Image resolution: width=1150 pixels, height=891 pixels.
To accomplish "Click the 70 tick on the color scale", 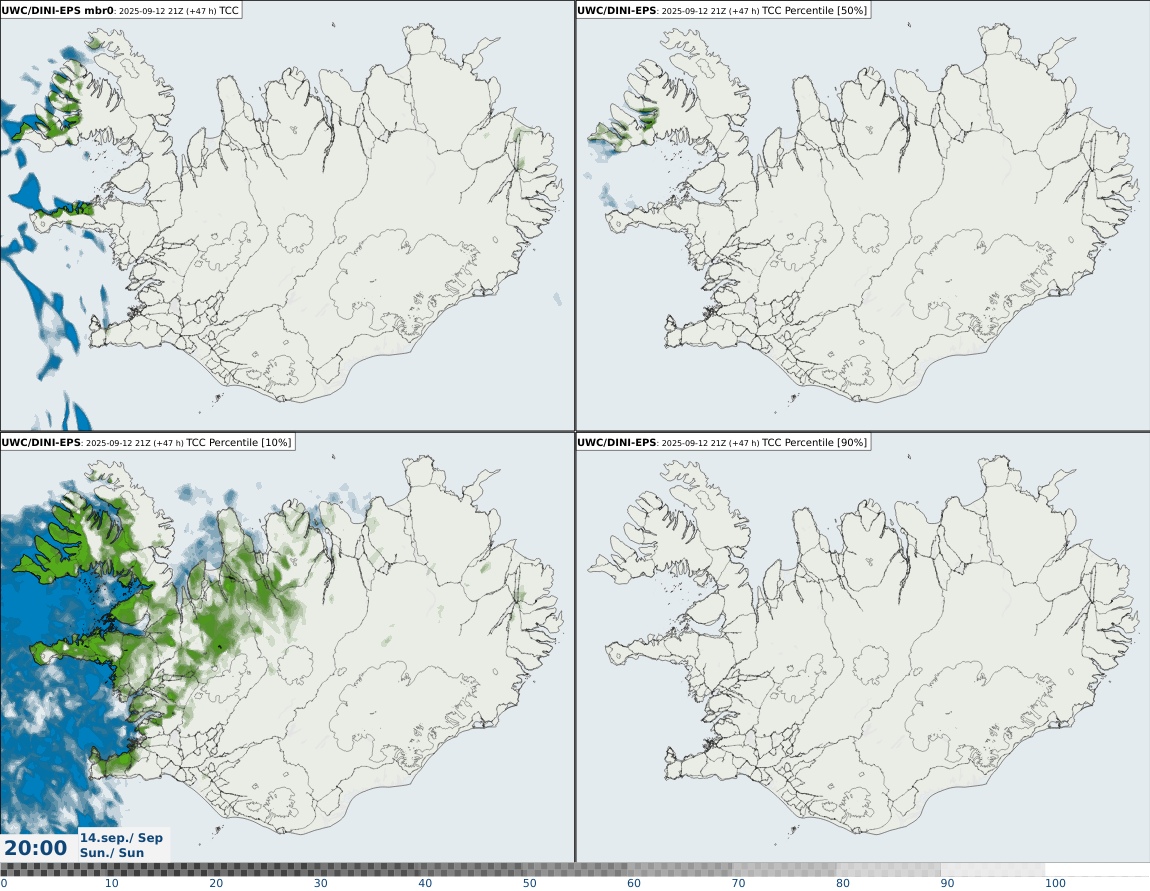I will click(x=739, y=883).
